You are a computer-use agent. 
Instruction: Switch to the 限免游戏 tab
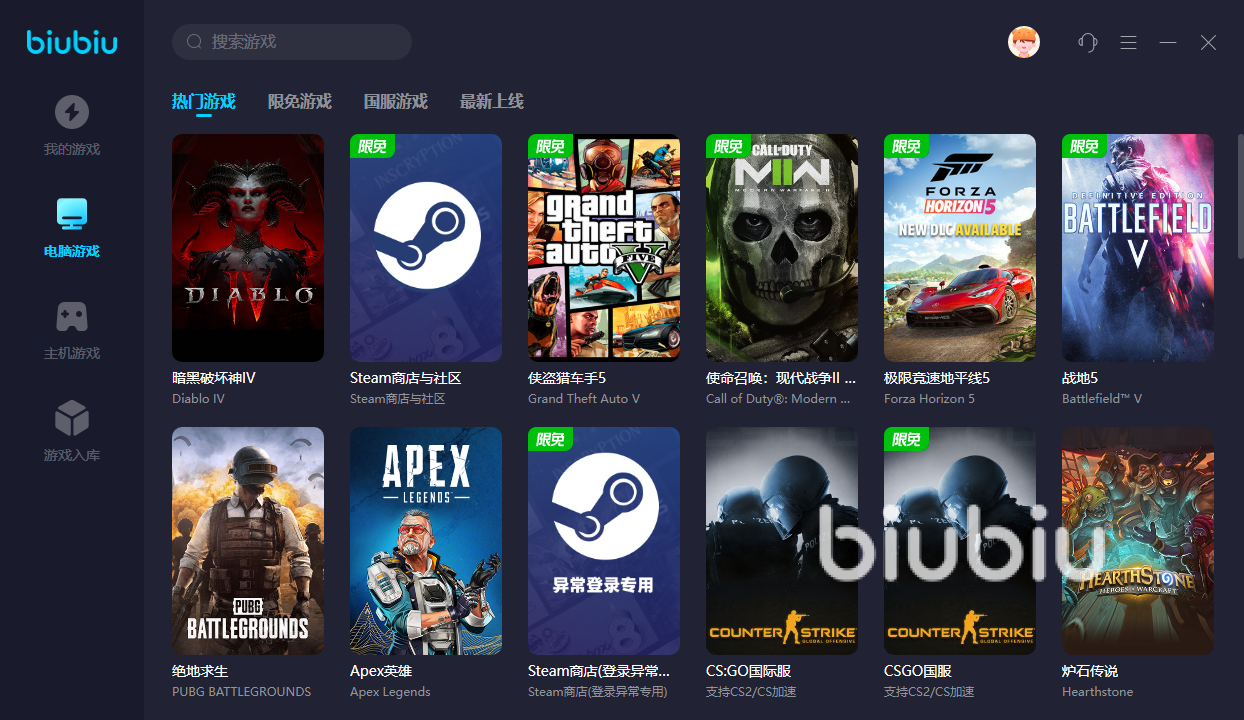[299, 101]
